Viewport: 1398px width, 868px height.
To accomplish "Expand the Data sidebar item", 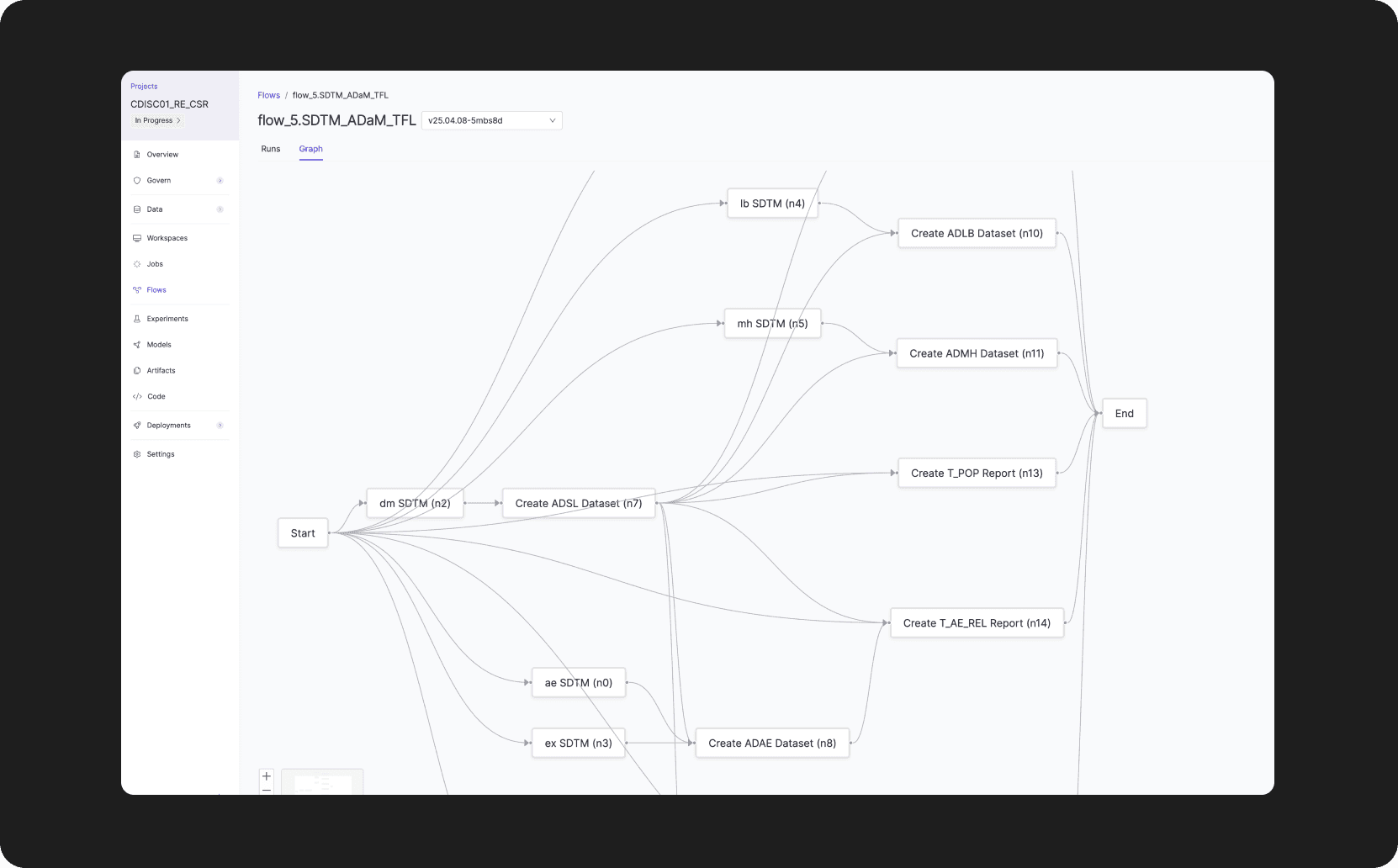I will [220, 209].
